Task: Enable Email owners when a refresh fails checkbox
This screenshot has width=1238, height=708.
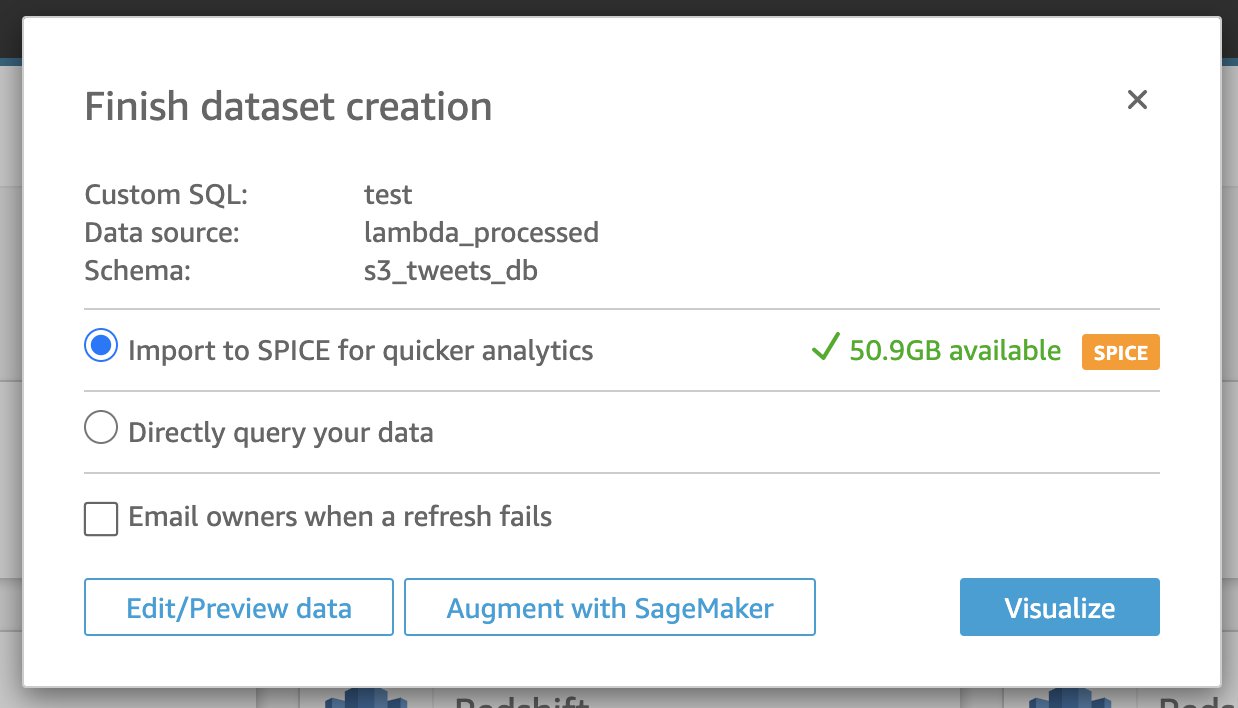Action: pyautogui.click(x=101, y=518)
